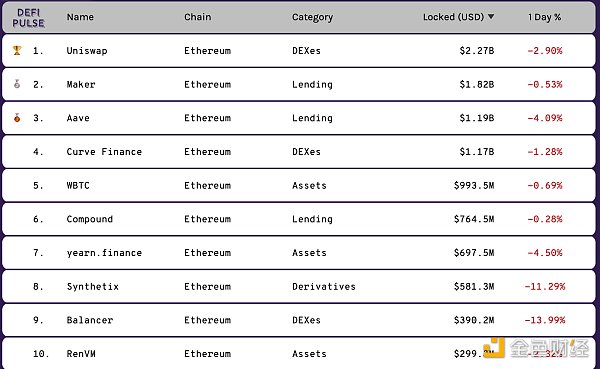This screenshot has width=600, height=369.
Task: Click the yellow watermark logo icon
Action: 494,348
